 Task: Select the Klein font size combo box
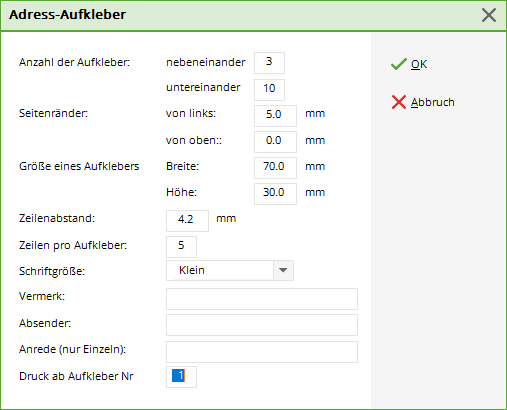(x=230, y=270)
